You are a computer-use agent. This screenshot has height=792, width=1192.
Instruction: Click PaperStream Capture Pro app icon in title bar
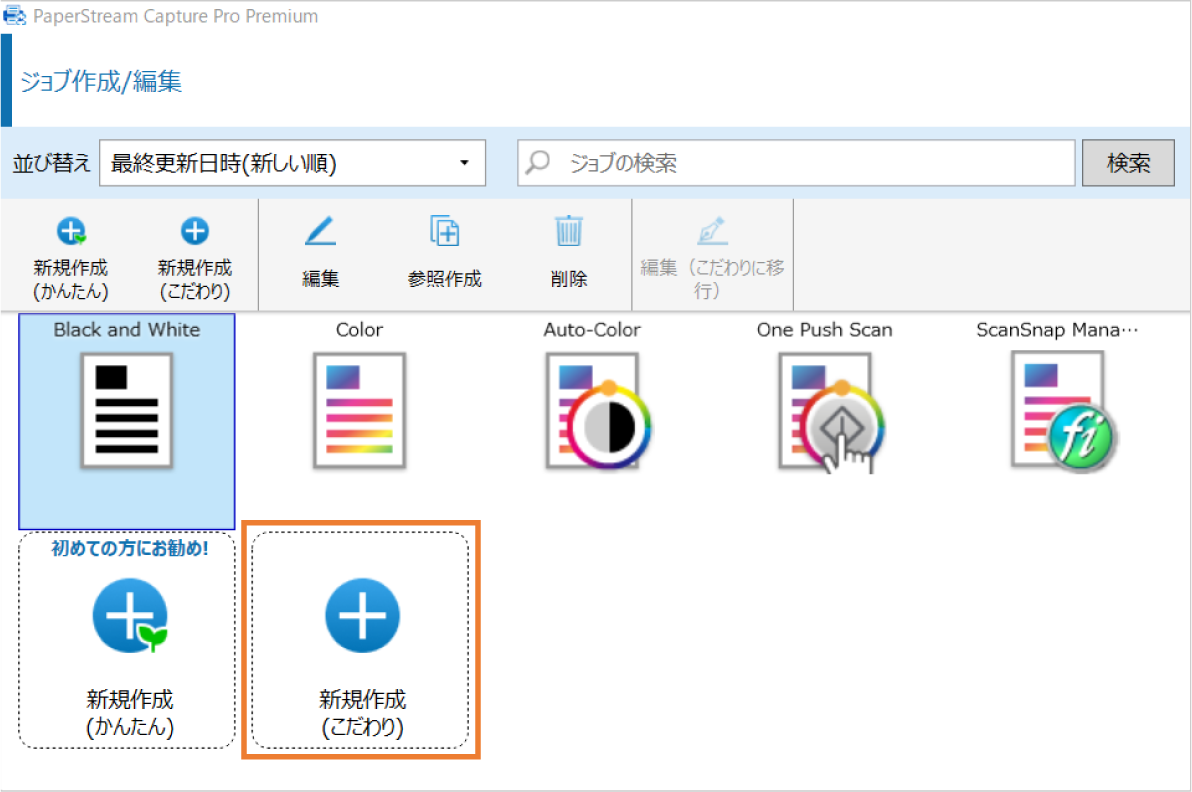coord(14,15)
